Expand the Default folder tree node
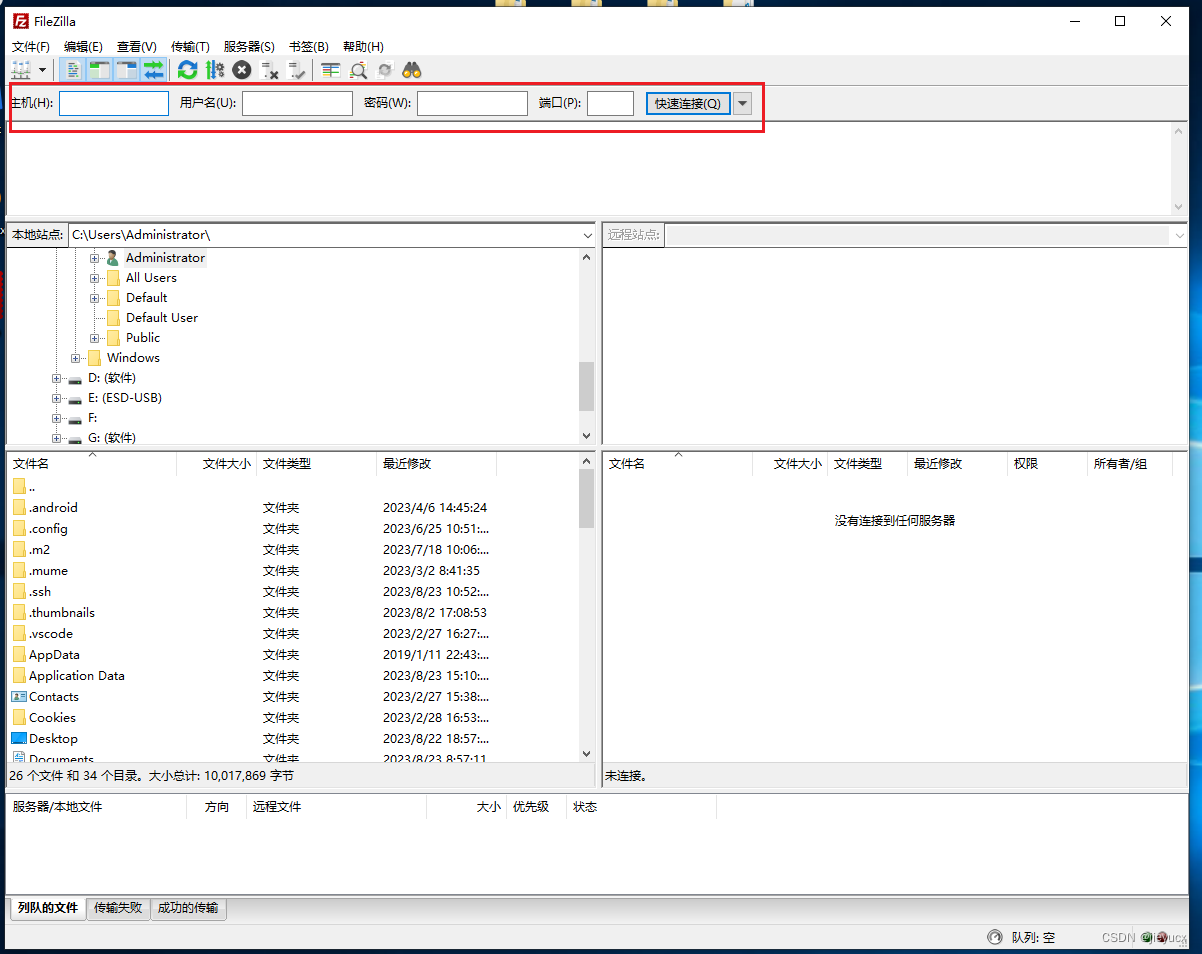Viewport: 1202px width, 954px height. pos(95,298)
